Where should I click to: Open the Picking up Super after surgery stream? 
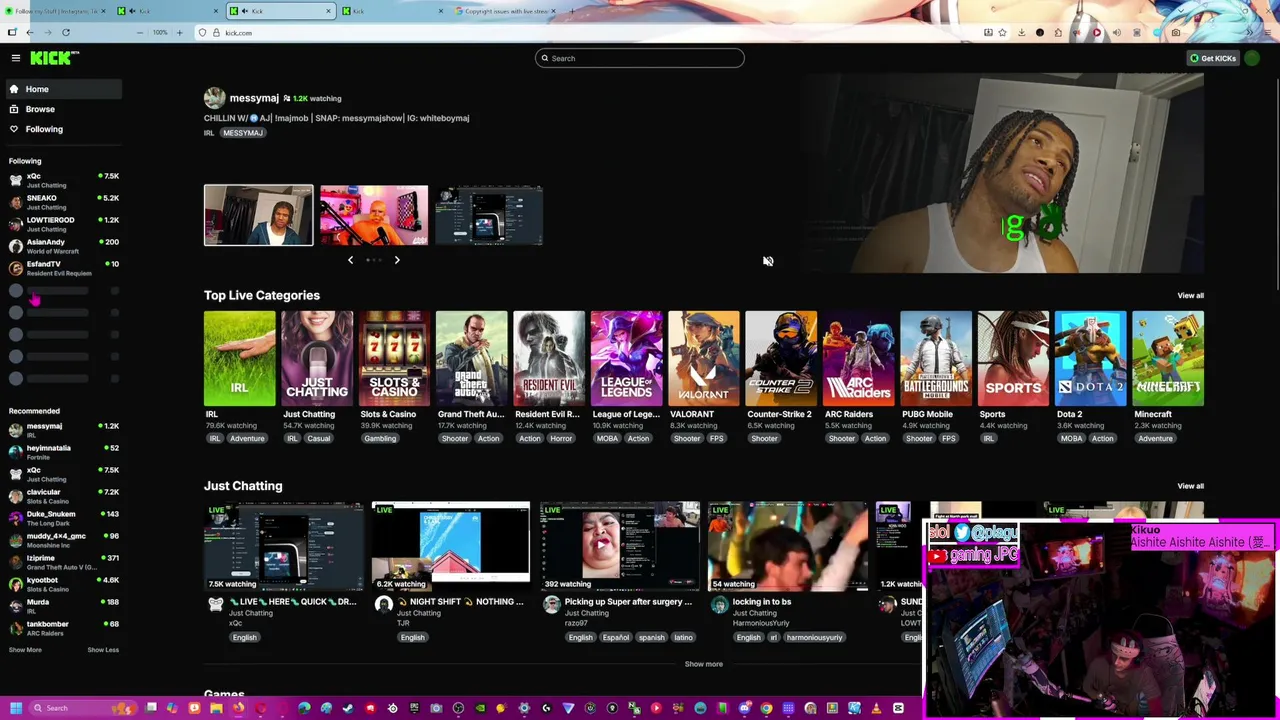[x=619, y=546]
